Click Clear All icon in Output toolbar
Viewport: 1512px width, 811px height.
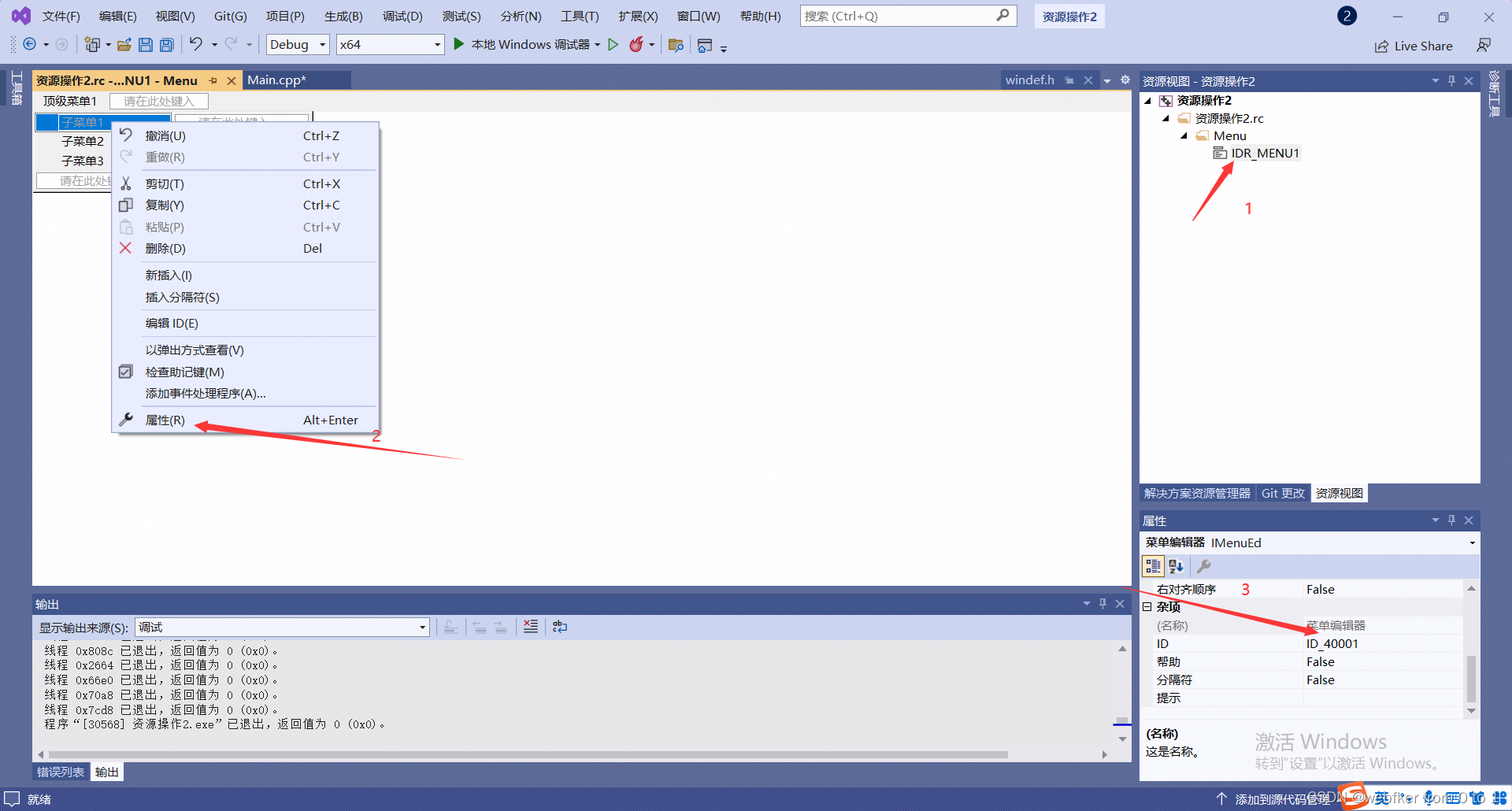click(x=531, y=627)
